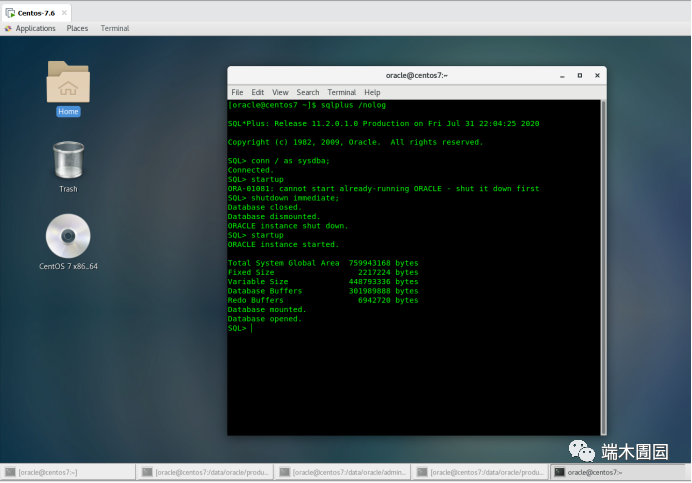692x483 pixels.
Task: Maximize the oracle@centos7 terminal window
Action: pos(580,75)
